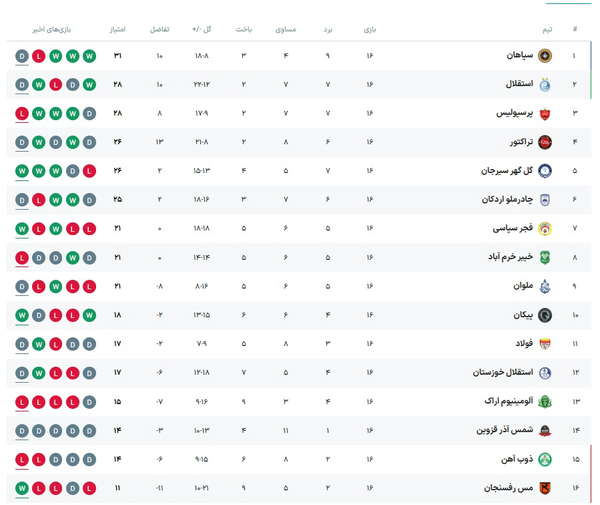The width and height of the screenshot is (600, 505).
Task: Sort table by امتیاز column header
Action: pos(117,29)
